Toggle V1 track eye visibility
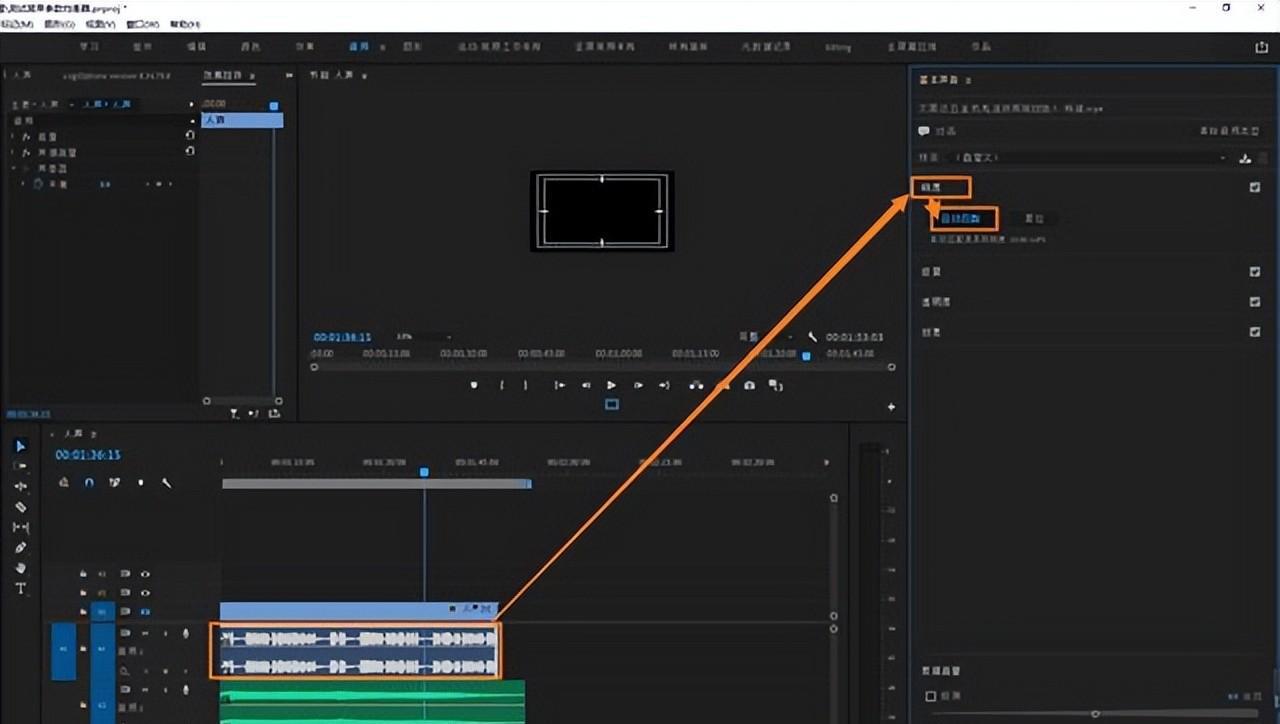The image size is (1280, 724). point(145,610)
